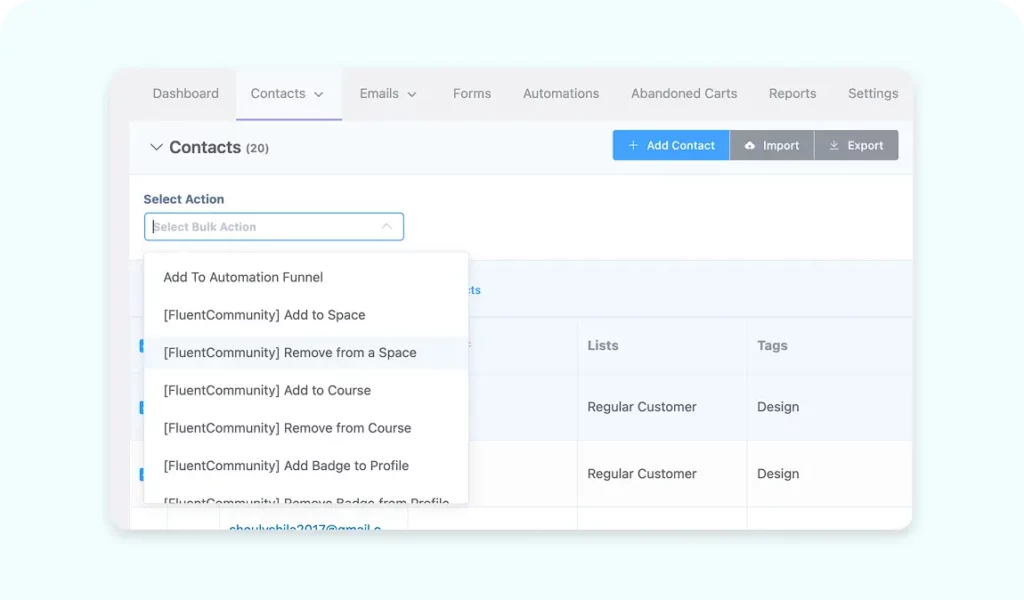
Task: Click the plus icon on Add Contact
Action: point(633,145)
